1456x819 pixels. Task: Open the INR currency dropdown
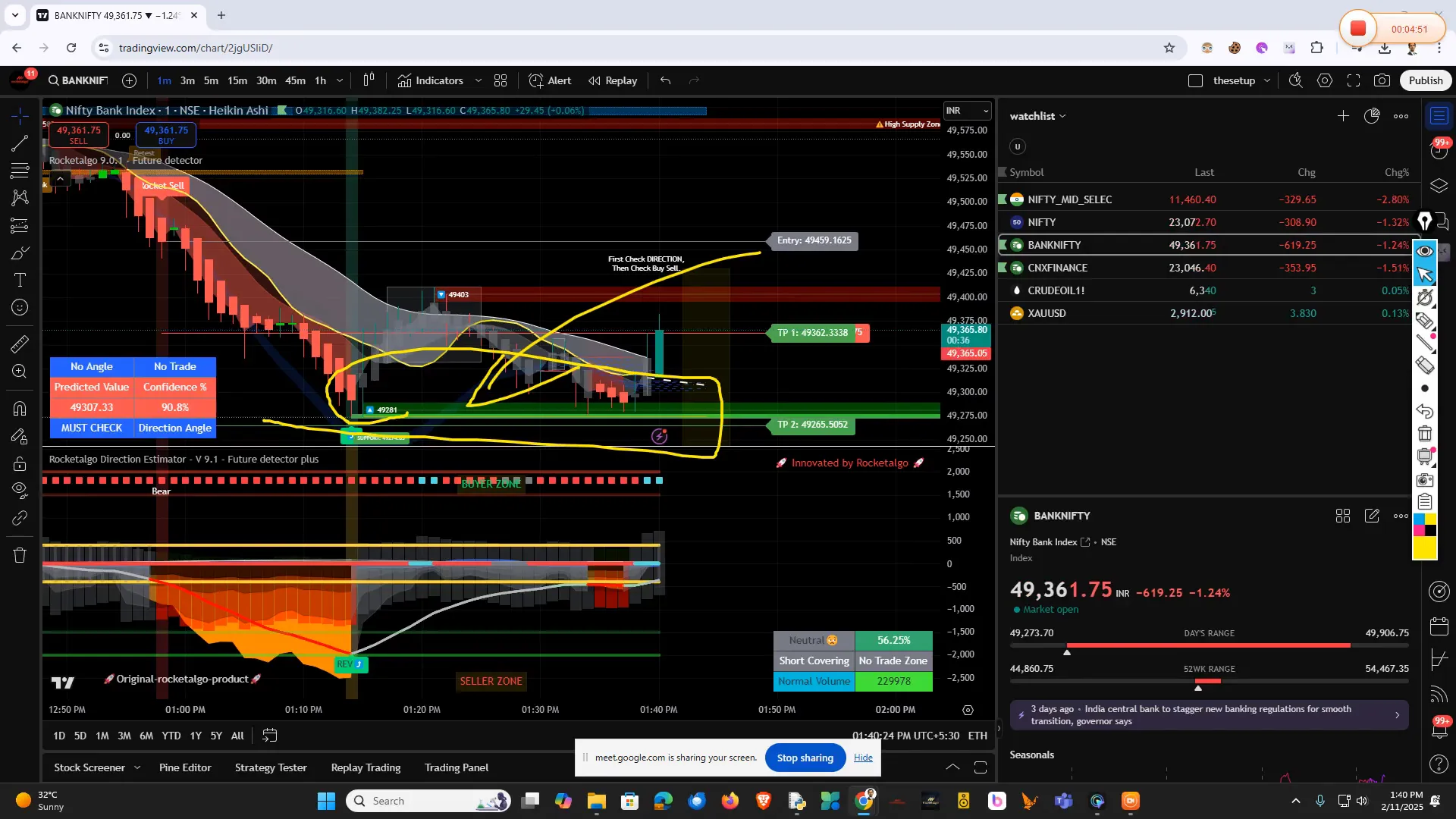tap(967, 111)
